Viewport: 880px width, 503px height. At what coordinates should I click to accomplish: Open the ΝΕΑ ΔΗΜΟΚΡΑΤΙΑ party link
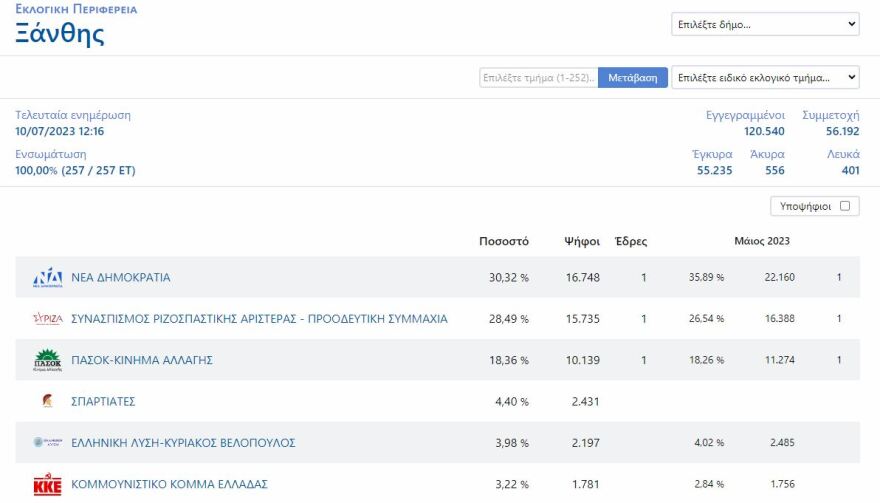pos(121,277)
